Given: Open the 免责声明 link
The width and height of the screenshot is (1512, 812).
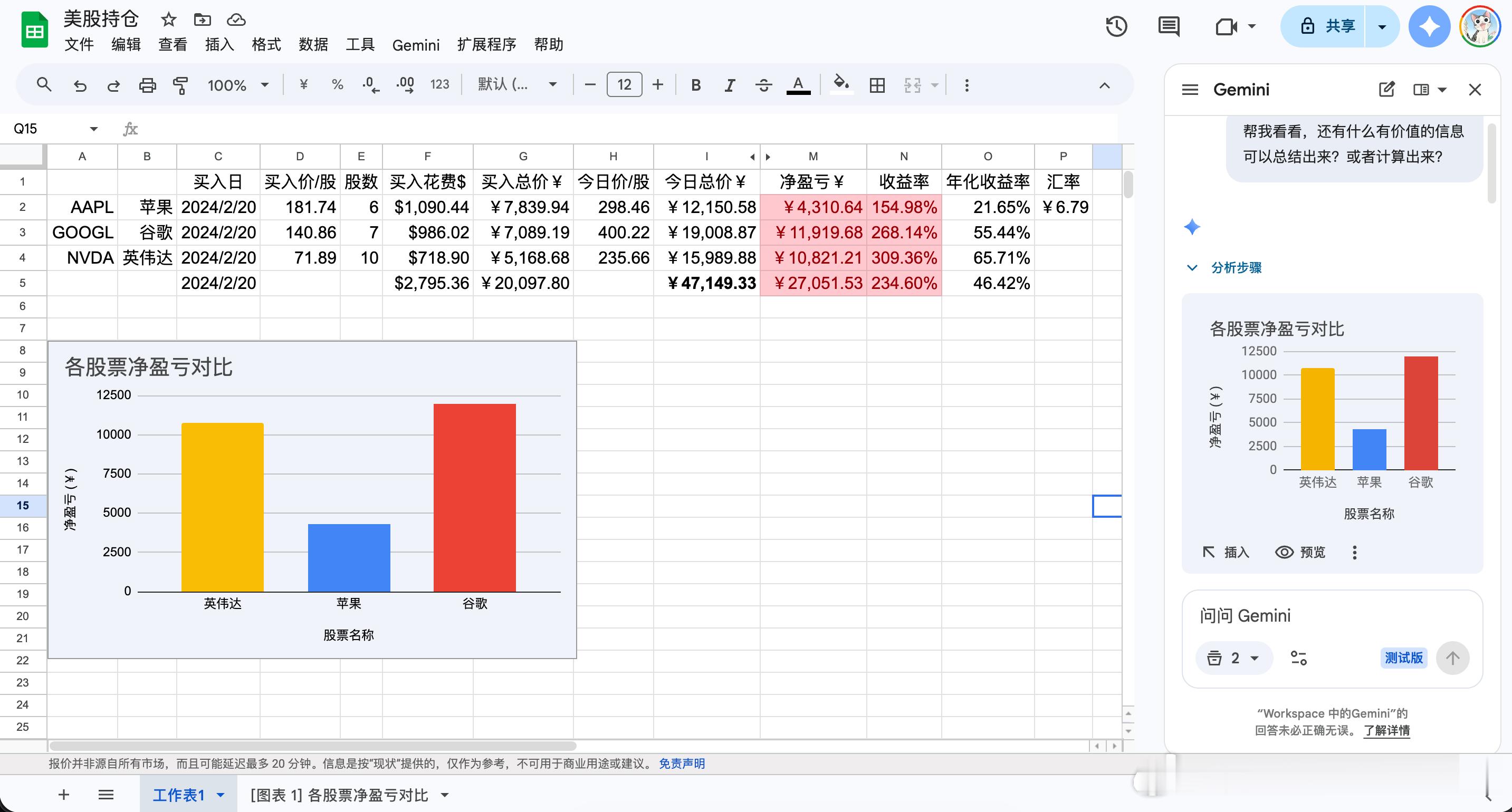Looking at the screenshot, I should (682, 763).
